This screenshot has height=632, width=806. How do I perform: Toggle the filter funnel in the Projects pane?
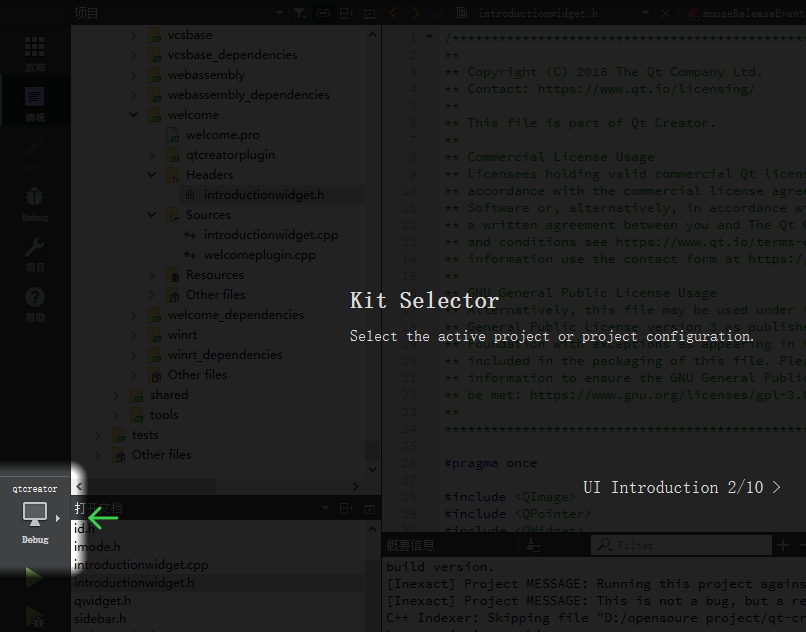pos(301,13)
